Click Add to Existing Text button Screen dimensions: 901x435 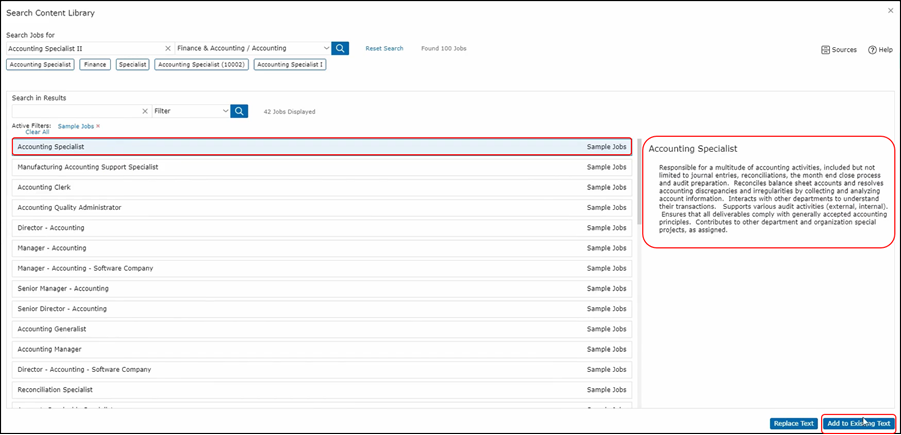pos(858,423)
